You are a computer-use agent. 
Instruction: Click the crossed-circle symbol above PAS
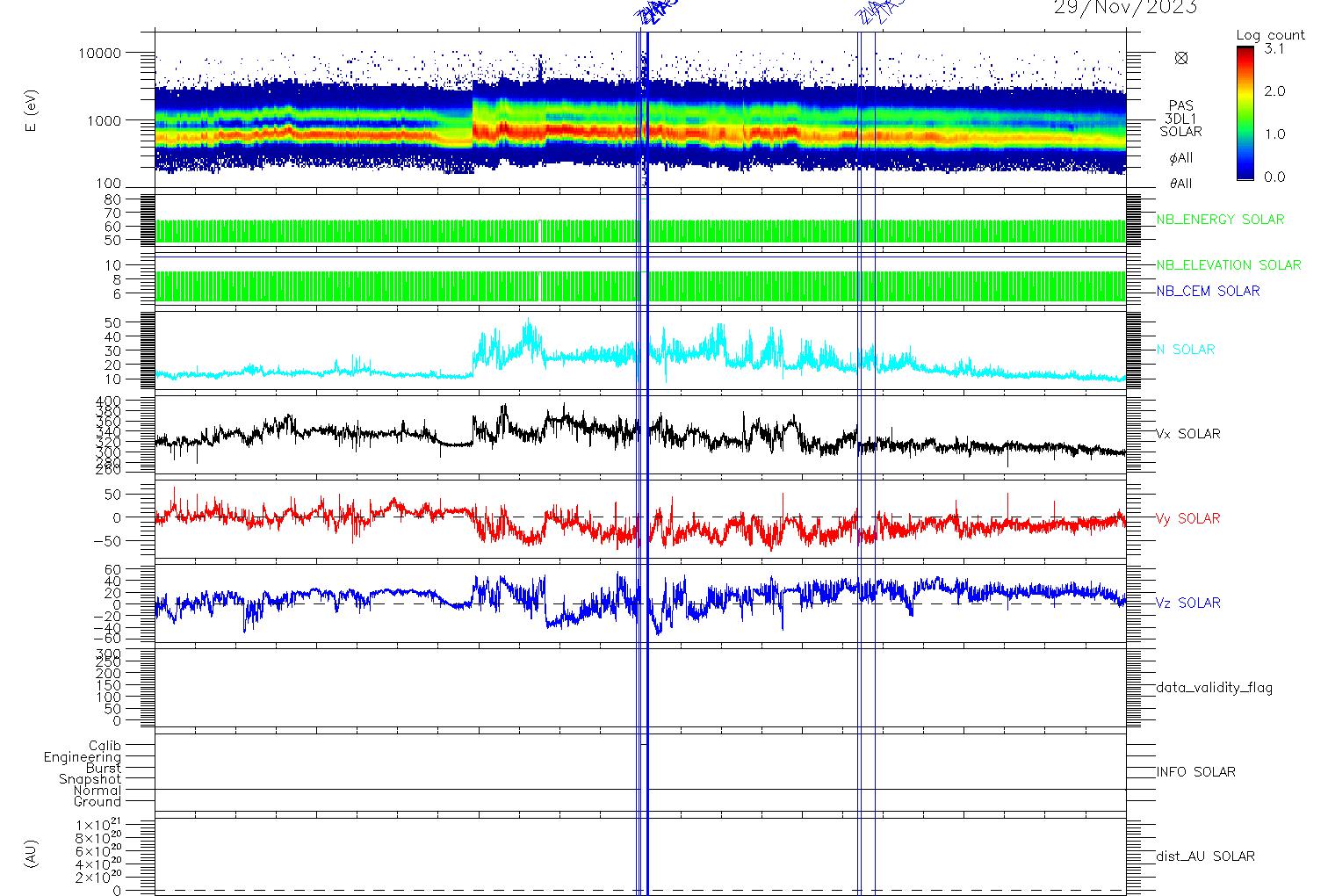pyautogui.click(x=1181, y=58)
